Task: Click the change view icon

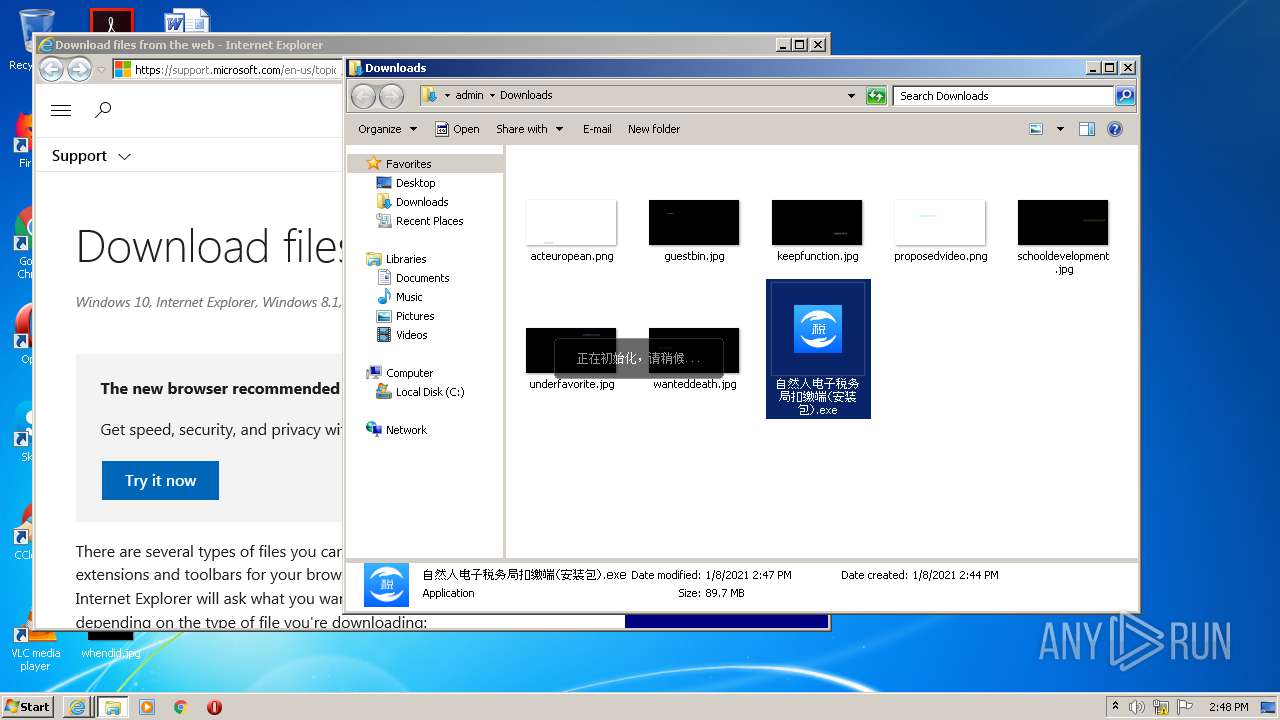Action: click(1036, 129)
